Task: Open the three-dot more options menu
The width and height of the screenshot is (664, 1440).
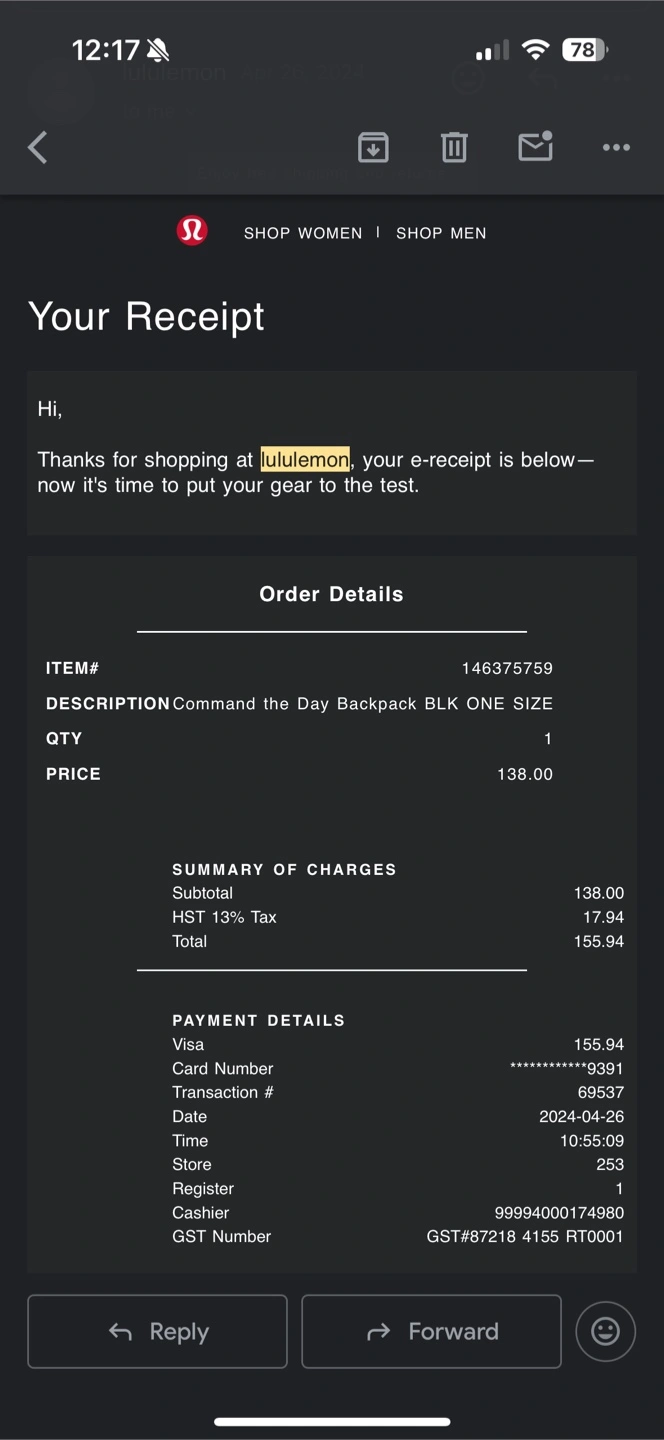Action: point(616,148)
